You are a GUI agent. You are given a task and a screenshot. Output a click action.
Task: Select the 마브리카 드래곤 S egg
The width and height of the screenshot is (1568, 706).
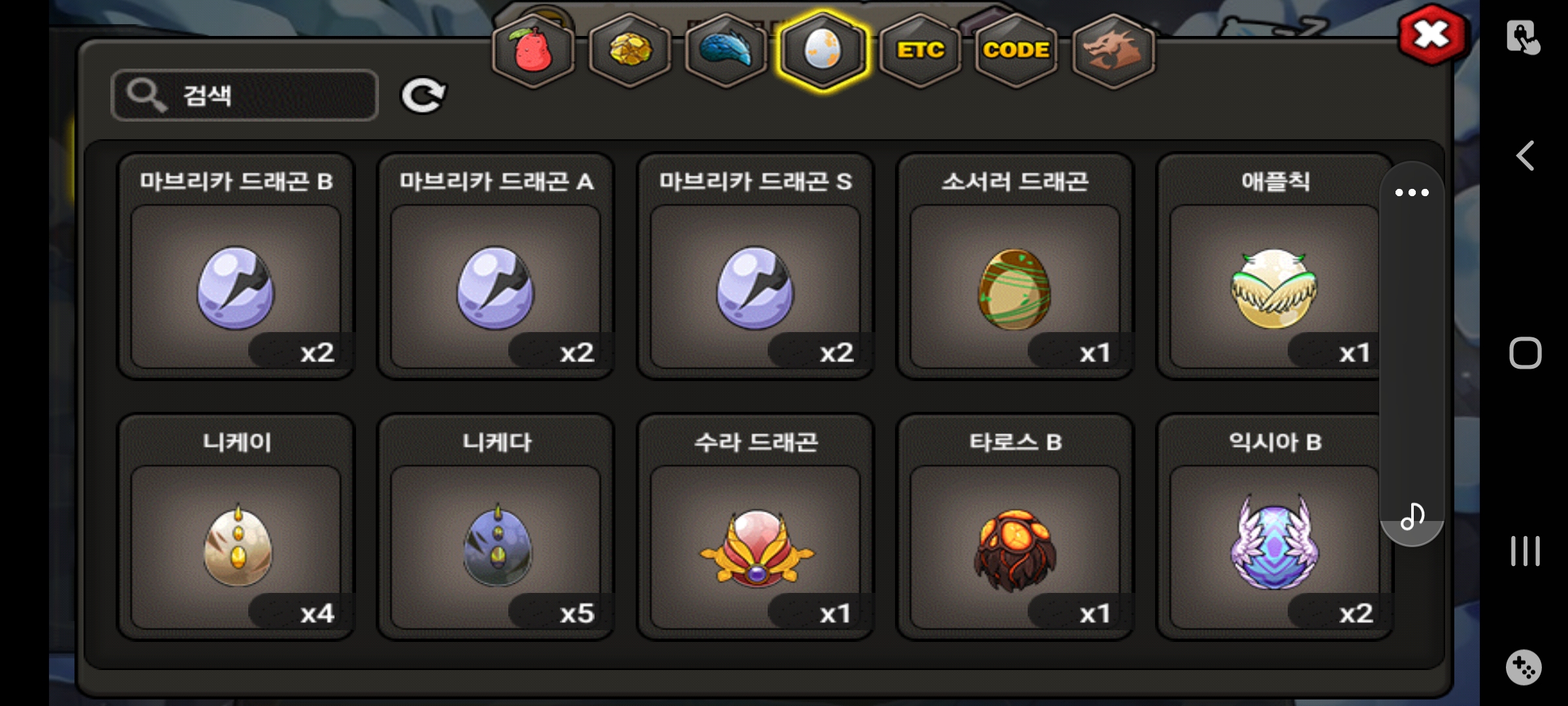click(755, 266)
